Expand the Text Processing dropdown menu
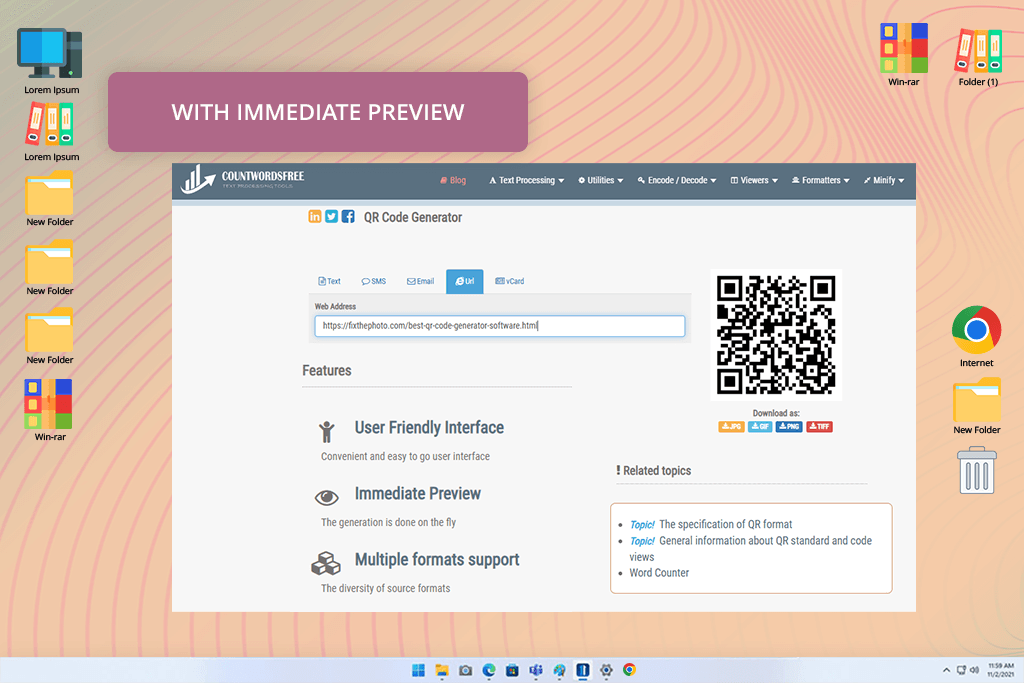The height and width of the screenshot is (683, 1024). 526,180
